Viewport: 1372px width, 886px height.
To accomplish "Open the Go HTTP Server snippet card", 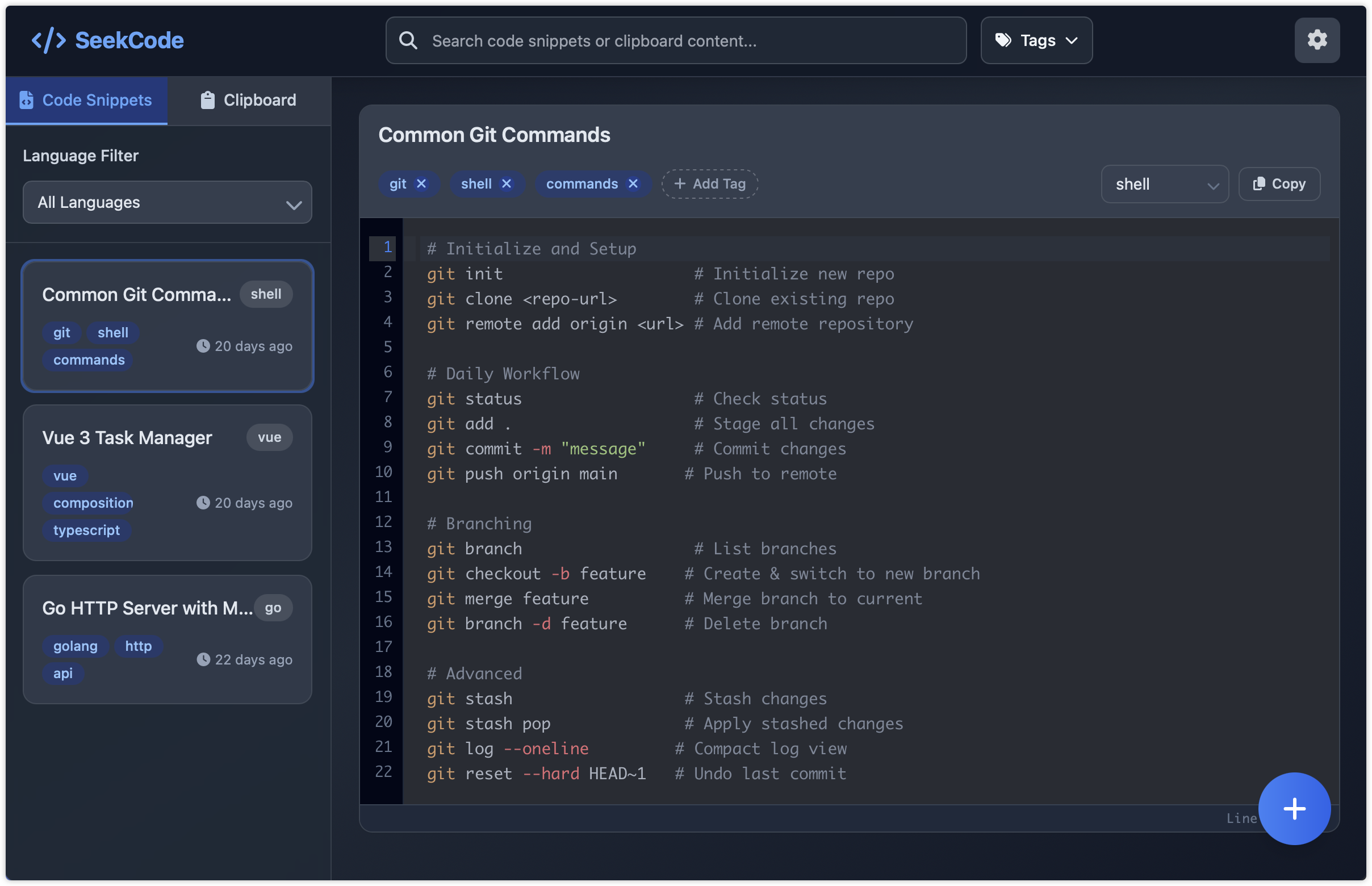I will (x=168, y=639).
